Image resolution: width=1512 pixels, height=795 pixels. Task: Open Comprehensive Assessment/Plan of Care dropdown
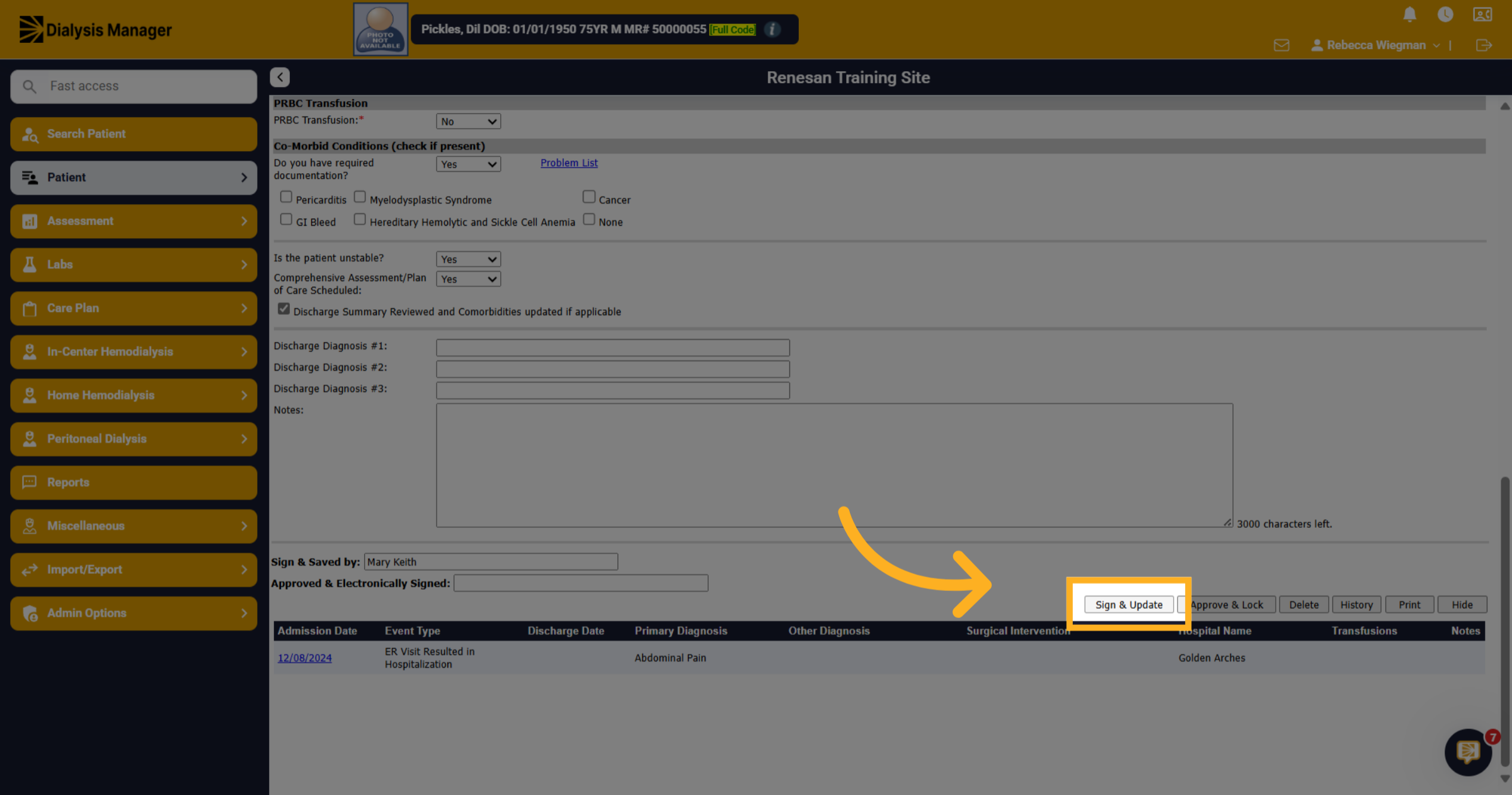click(x=468, y=278)
